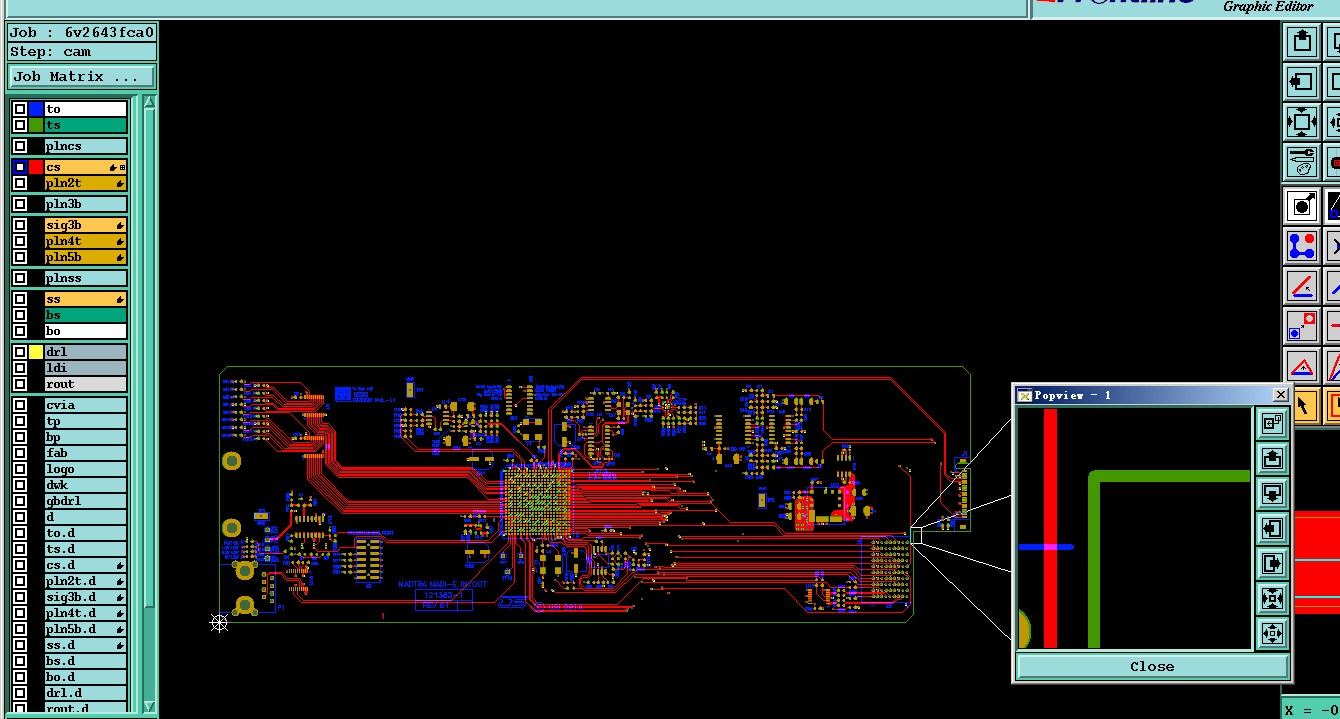Image resolution: width=1340 pixels, height=719 pixels.
Task: Click the edit hand icon on sig3b layer
Action: (120, 225)
